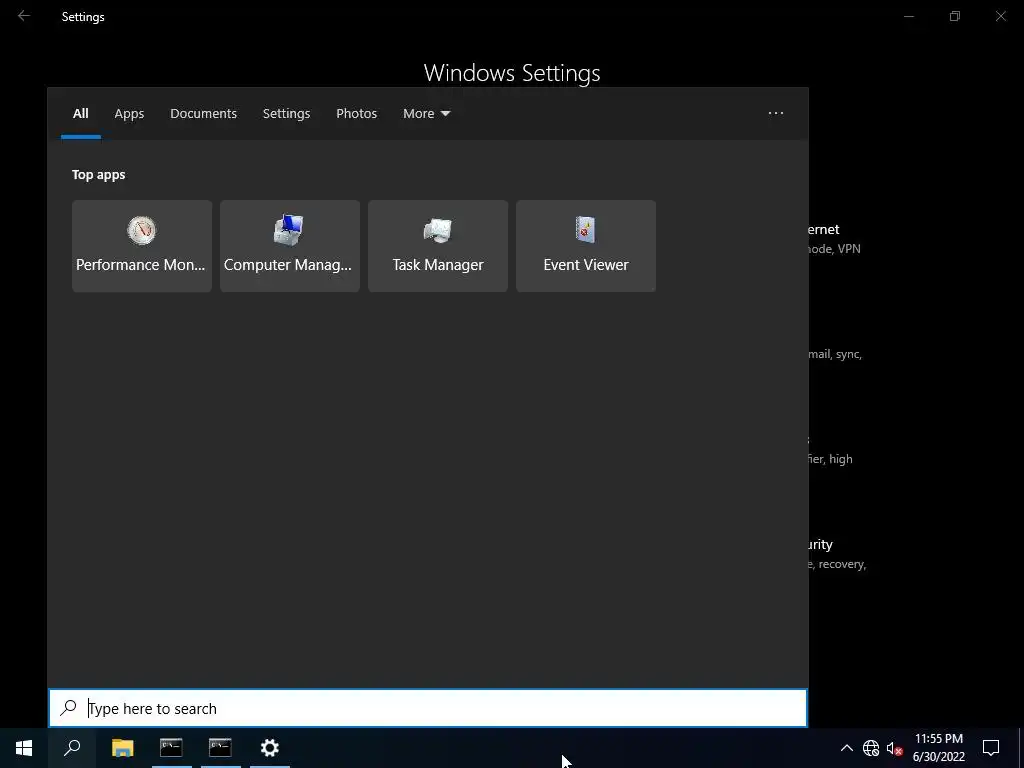Switch to the first Command Prompt window
The width and height of the screenshot is (1024, 768).
[171, 748]
